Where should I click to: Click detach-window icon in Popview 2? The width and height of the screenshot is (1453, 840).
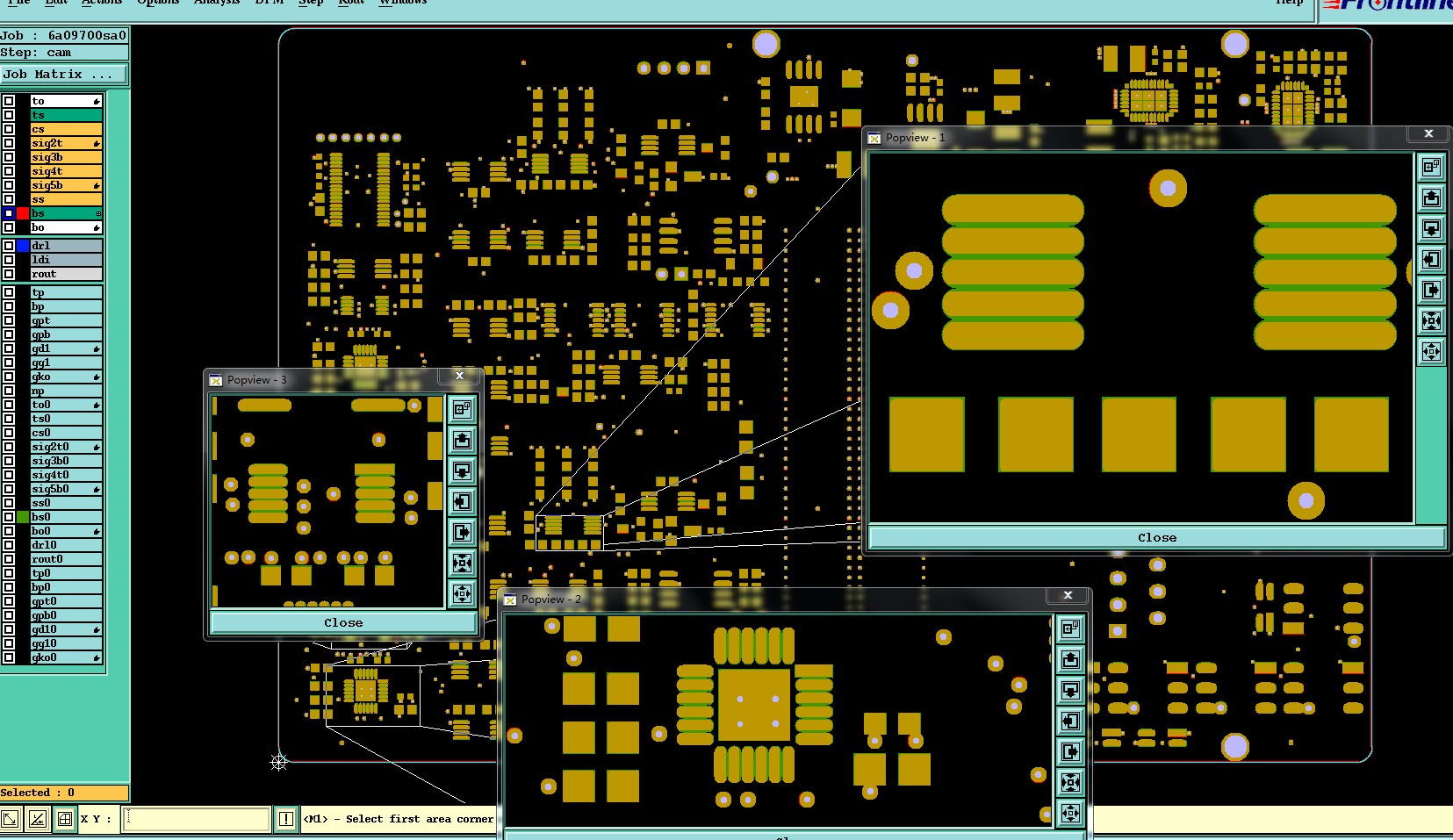click(1070, 628)
